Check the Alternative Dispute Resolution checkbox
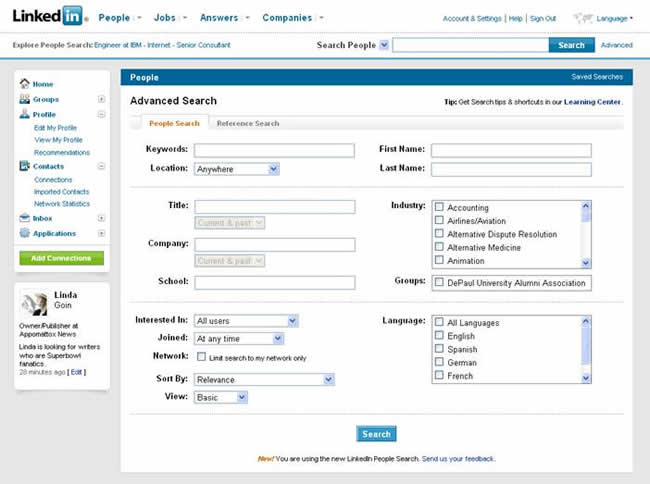 click(x=439, y=233)
